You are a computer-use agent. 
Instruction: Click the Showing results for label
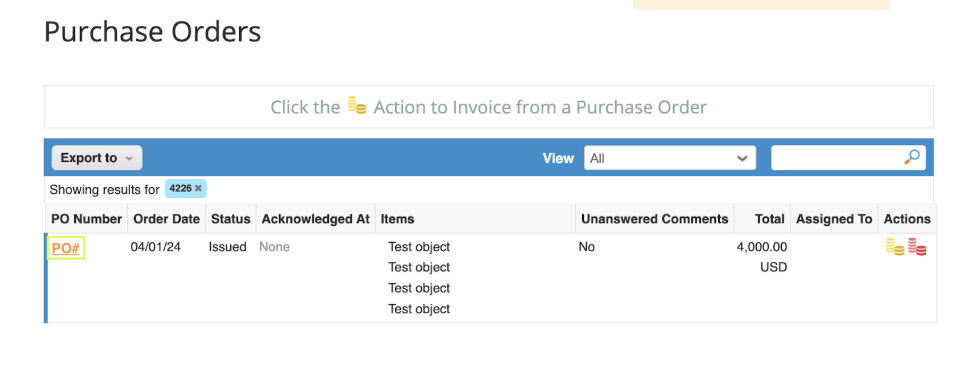[x=104, y=189]
